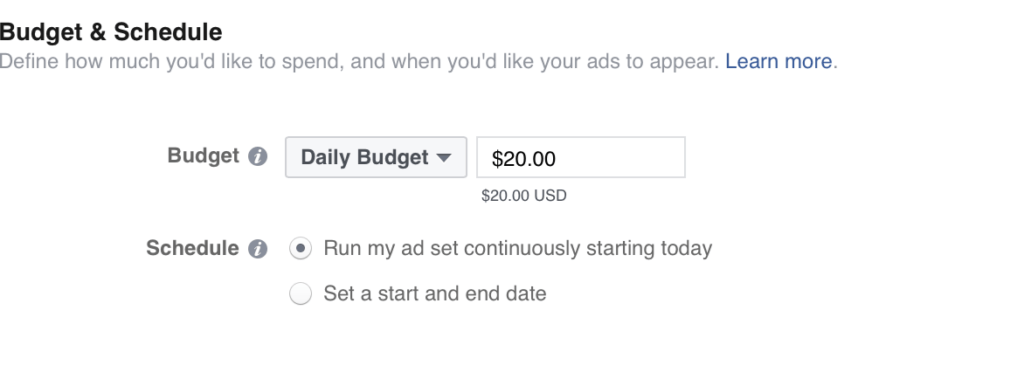Image resolution: width=1024 pixels, height=372 pixels.
Task: Click the Budget & Schedule heading
Action: 111,31
